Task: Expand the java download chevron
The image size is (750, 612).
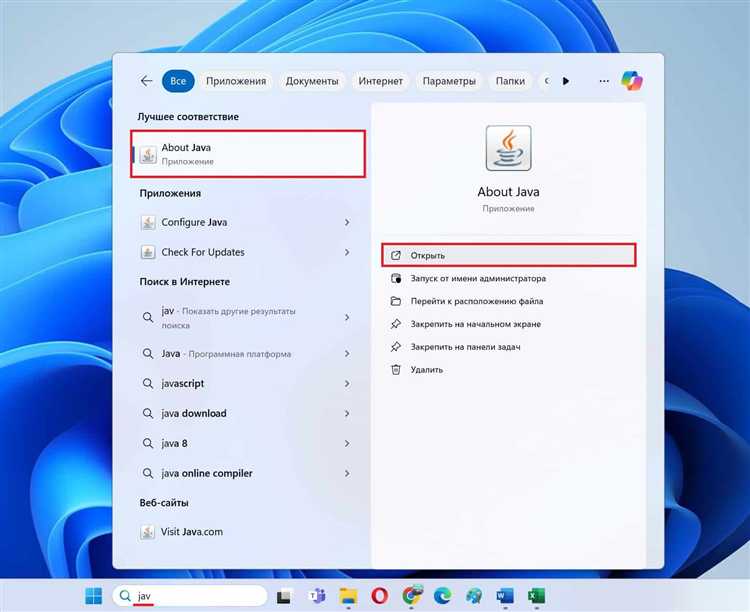Action: [347, 413]
